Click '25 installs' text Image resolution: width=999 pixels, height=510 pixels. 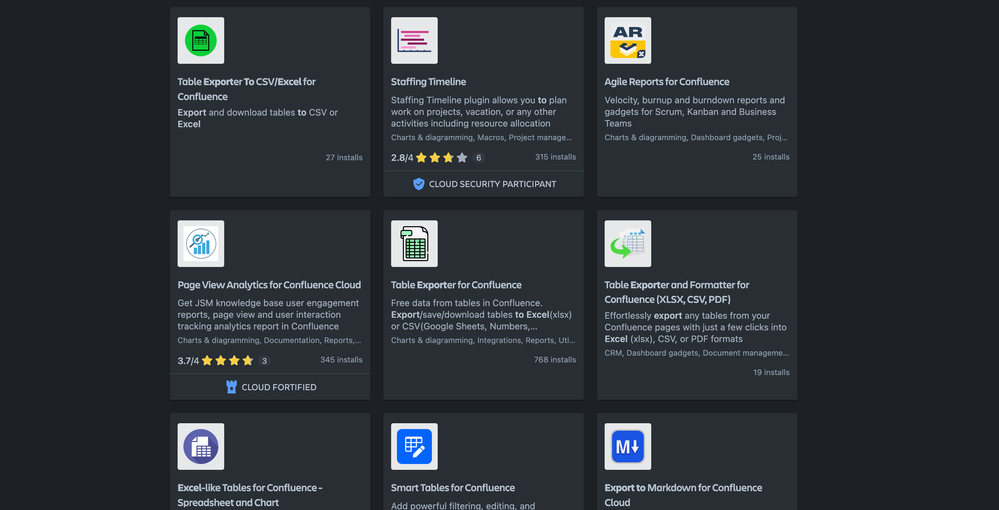click(x=771, y=157)
